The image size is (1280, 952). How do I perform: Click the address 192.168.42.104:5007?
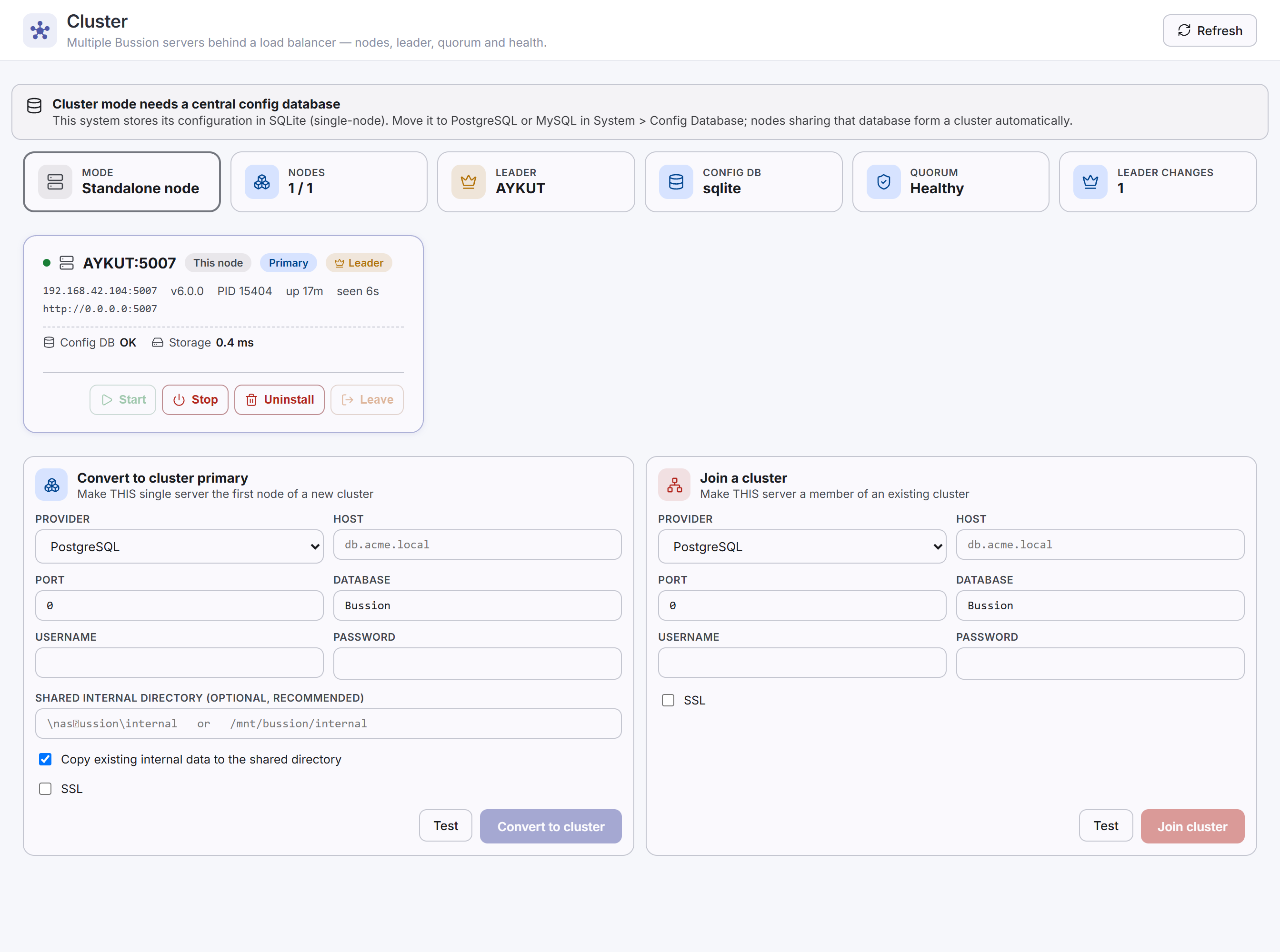coord(100,291)
